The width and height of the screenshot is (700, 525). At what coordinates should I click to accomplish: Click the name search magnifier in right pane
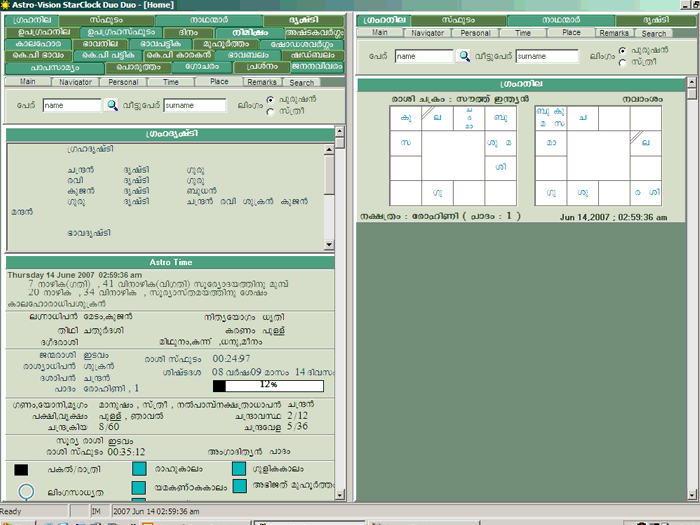(x=464, y=56)
